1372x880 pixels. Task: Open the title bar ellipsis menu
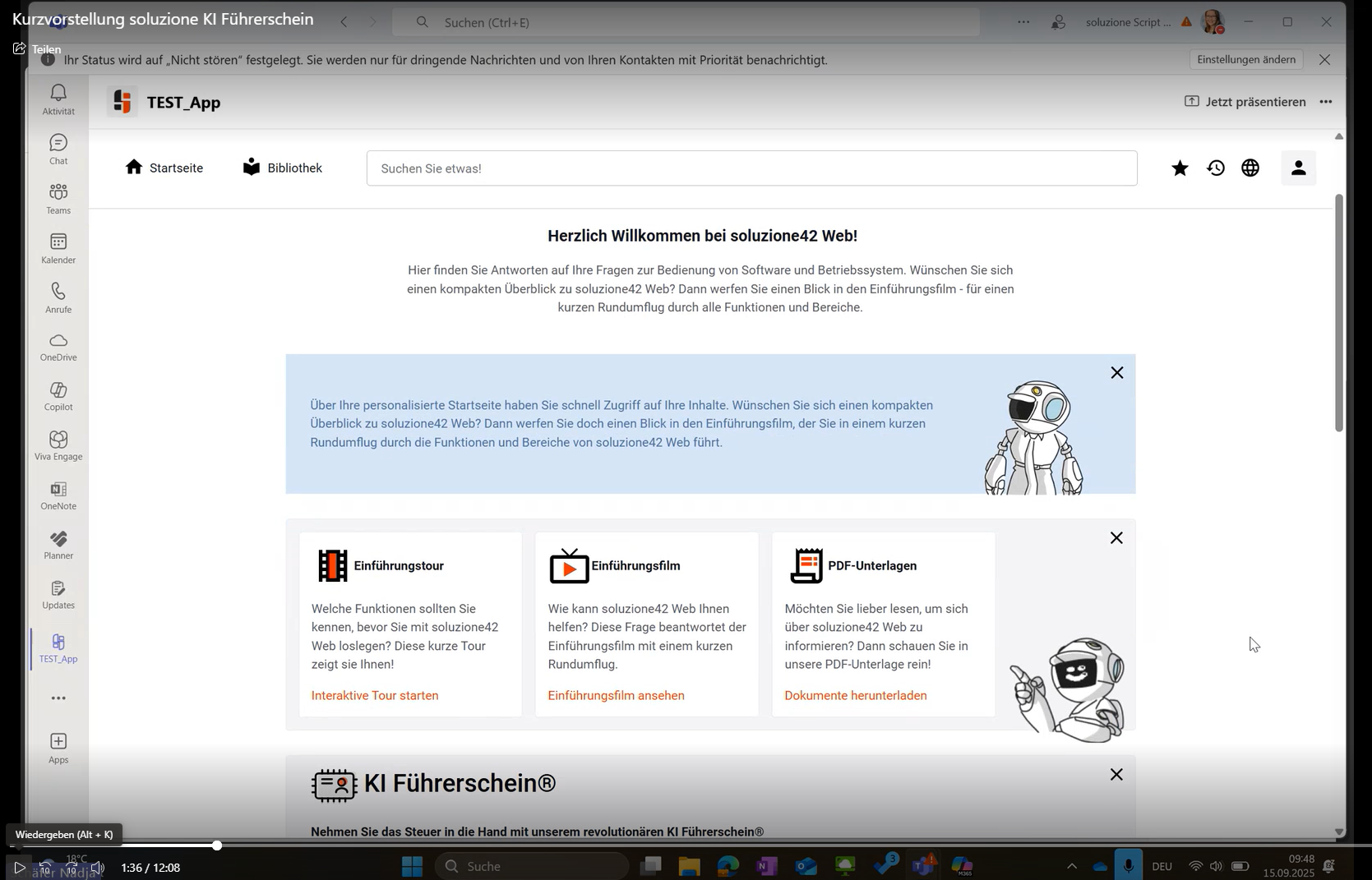pos(1023,22)
